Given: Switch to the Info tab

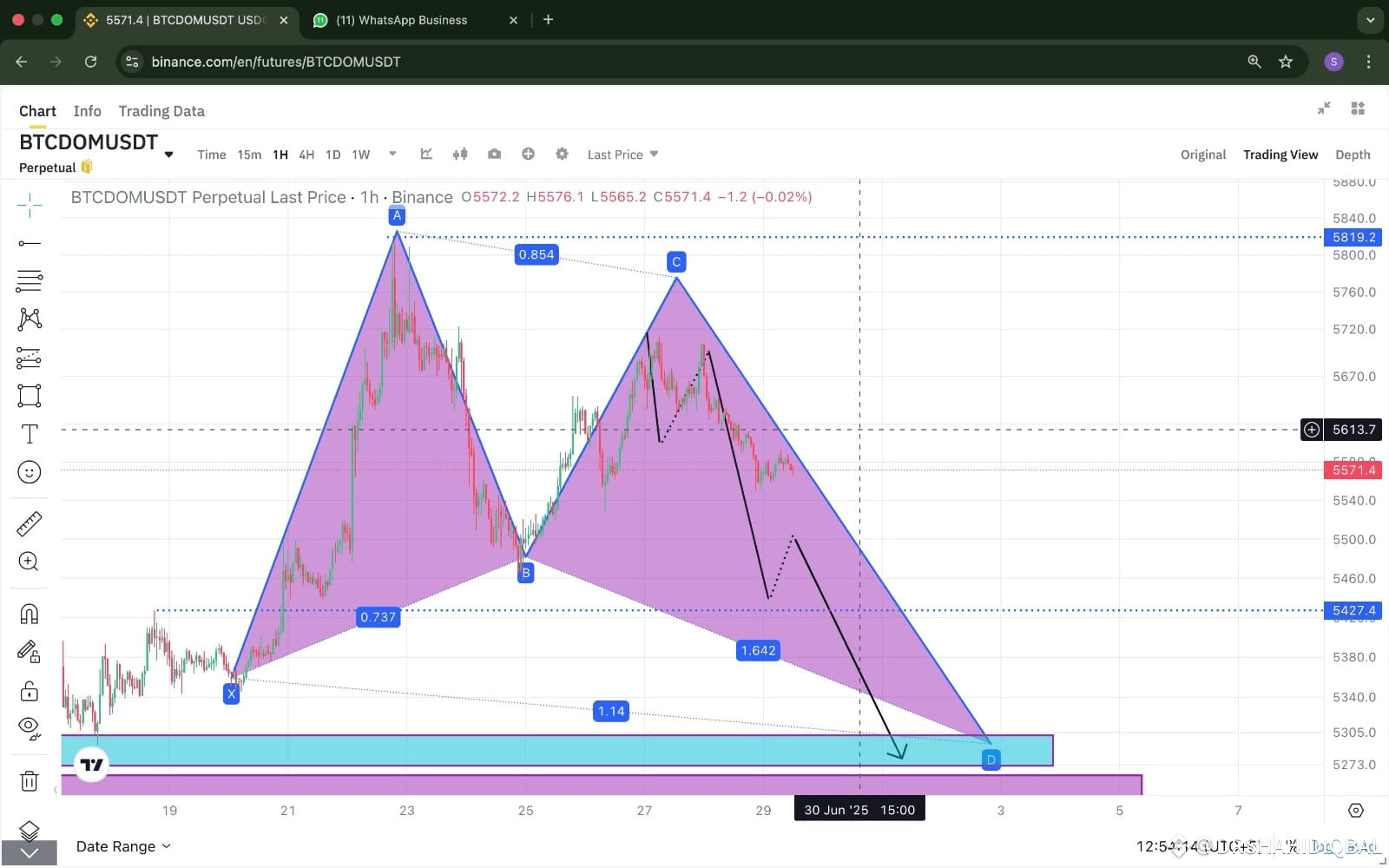Looking at the screenshot, I should coord(87,111).
